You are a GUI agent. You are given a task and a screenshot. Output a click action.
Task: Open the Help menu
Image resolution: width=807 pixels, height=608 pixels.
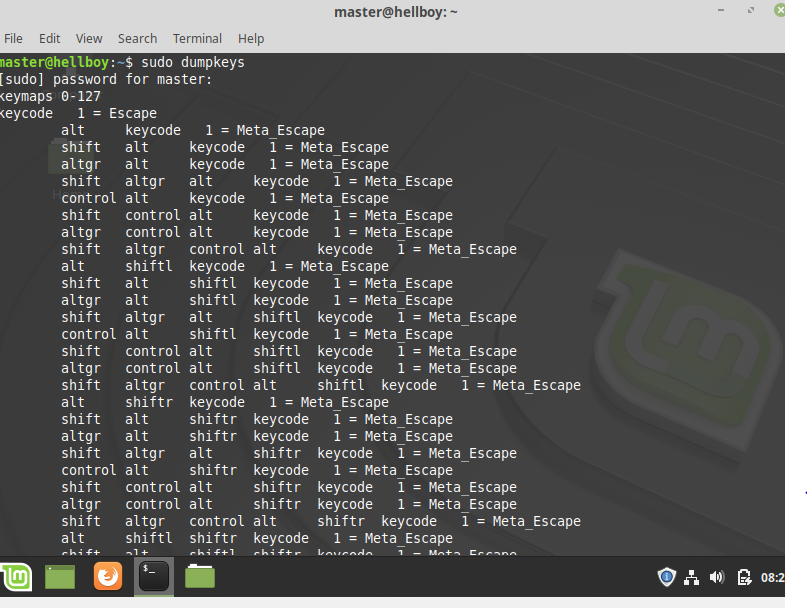click(x=251, y=39)
